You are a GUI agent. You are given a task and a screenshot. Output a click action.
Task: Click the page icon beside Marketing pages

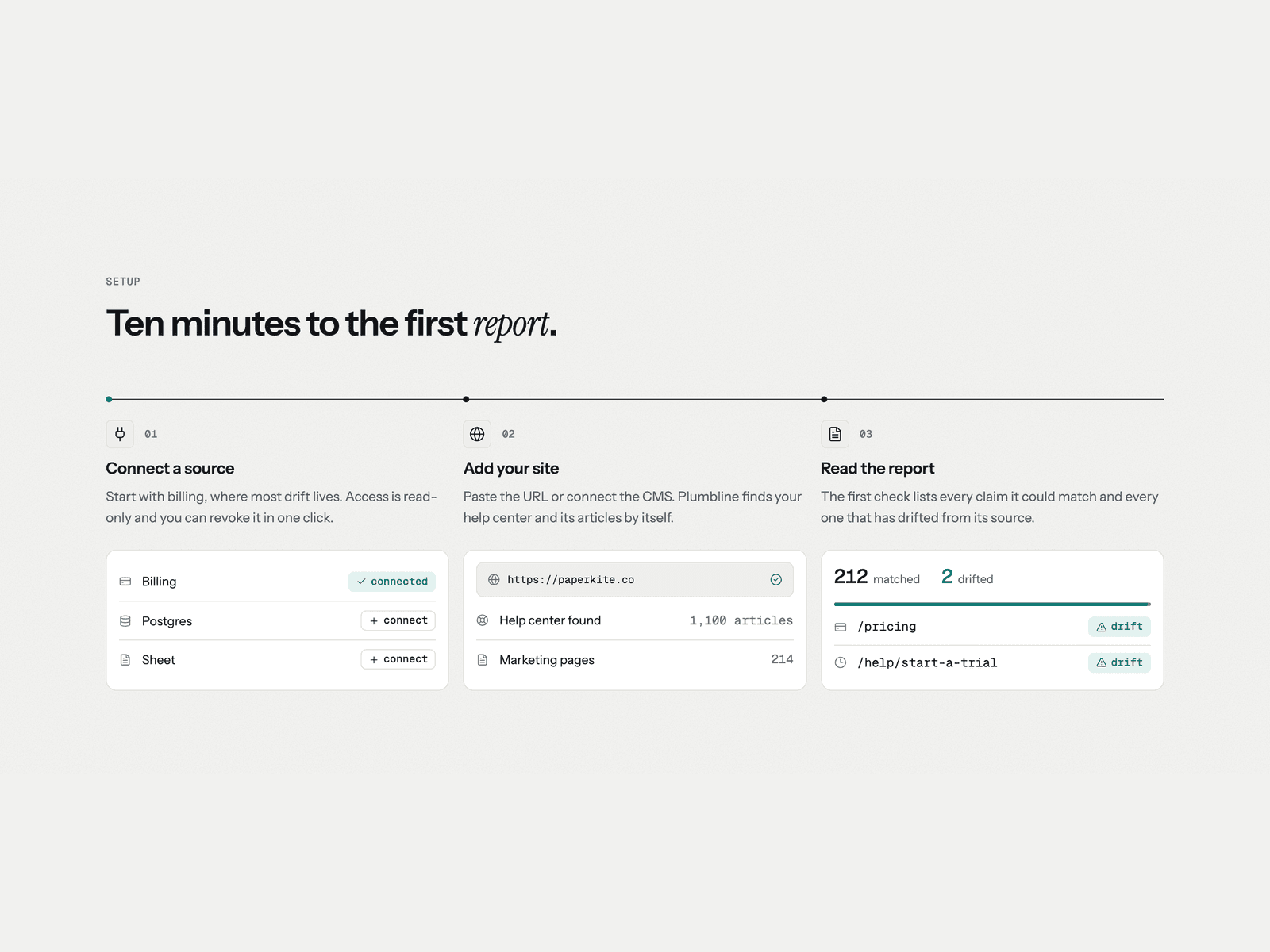tap(483, 660)
